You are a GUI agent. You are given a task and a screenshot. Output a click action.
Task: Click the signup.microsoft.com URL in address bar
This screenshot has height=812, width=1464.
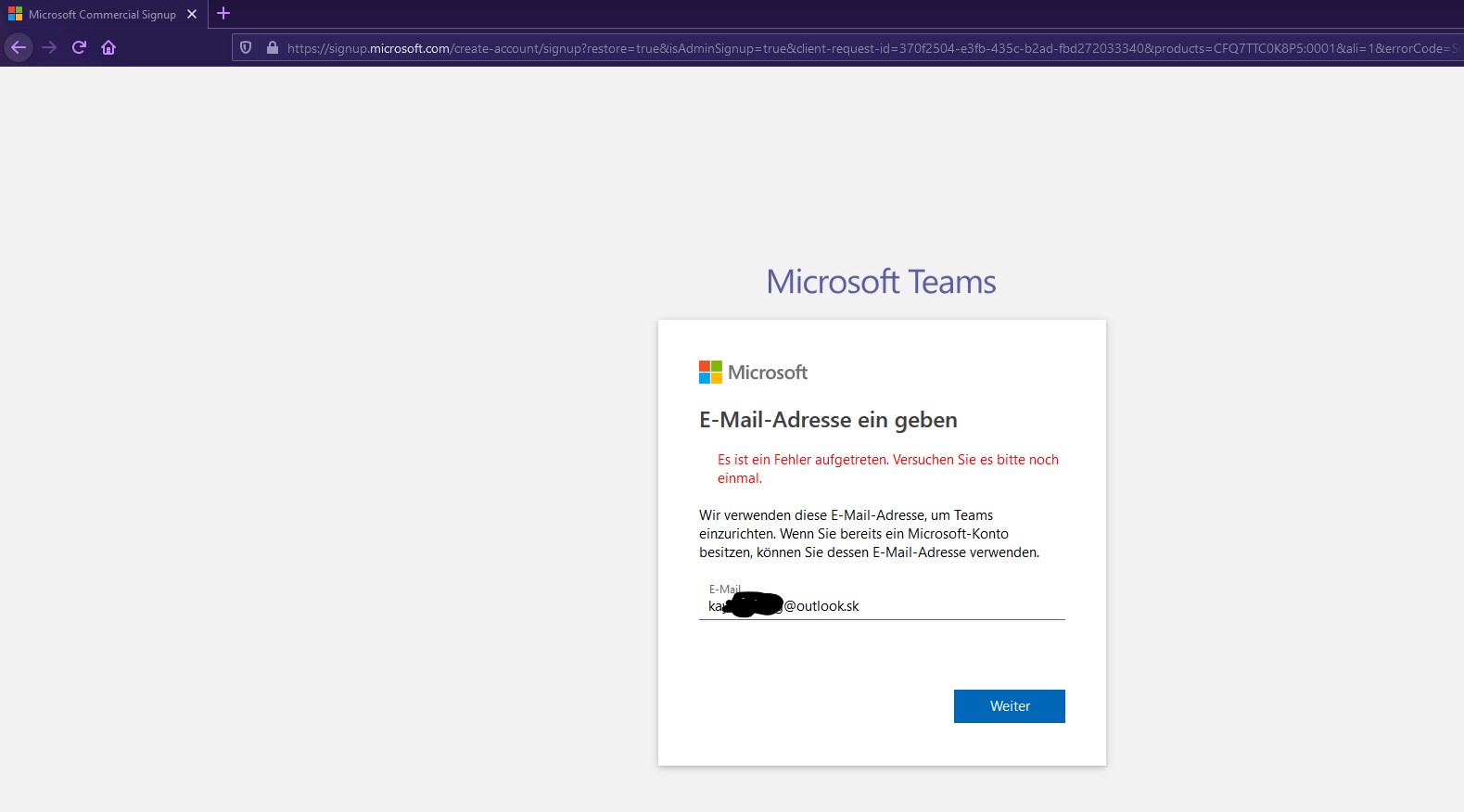872,48
